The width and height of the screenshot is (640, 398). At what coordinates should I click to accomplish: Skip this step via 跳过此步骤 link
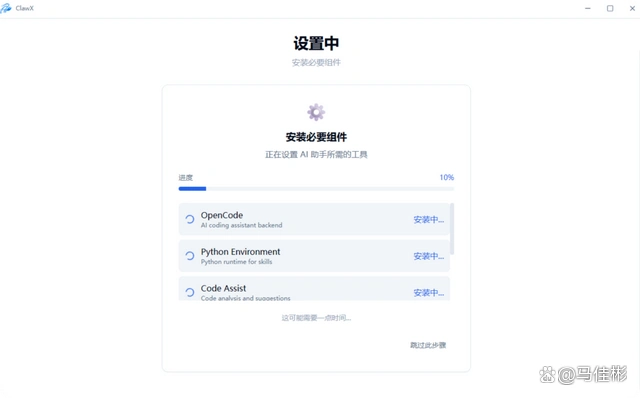[428, 345]
